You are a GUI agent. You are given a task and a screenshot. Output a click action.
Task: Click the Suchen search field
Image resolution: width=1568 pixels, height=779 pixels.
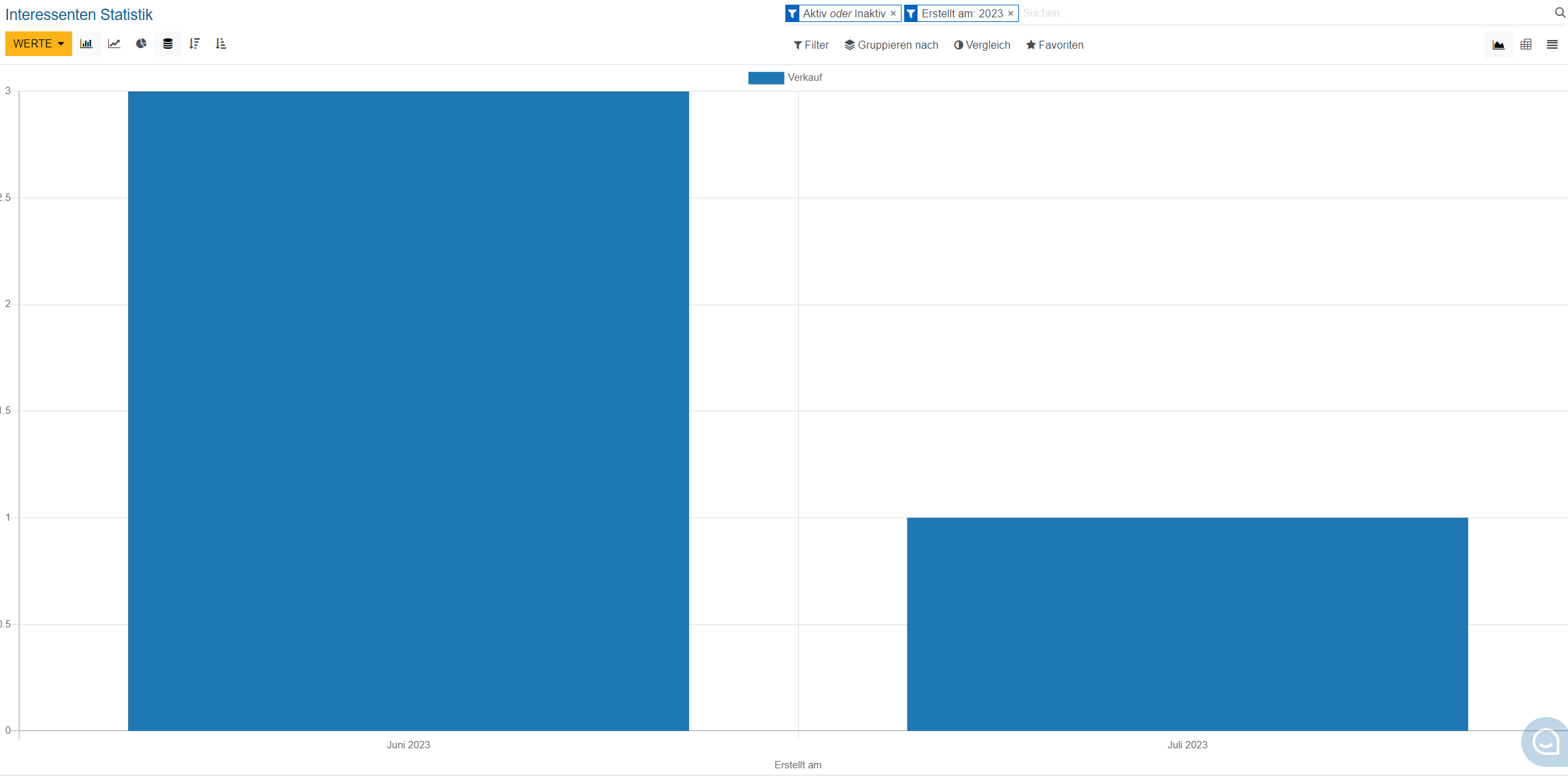(1269, 13)
